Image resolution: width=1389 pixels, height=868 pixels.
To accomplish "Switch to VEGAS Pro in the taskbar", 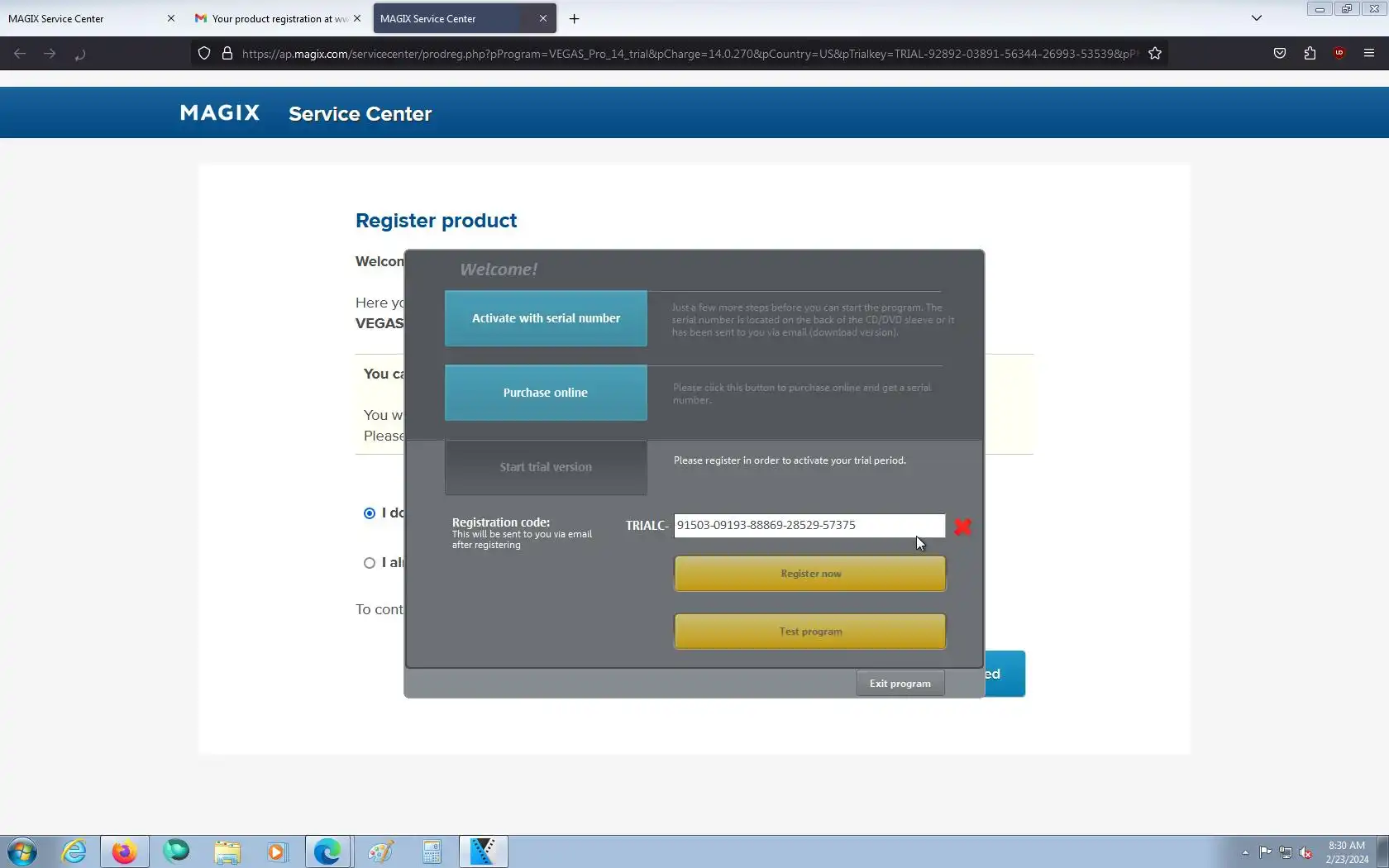I will [x=483, y=851].
